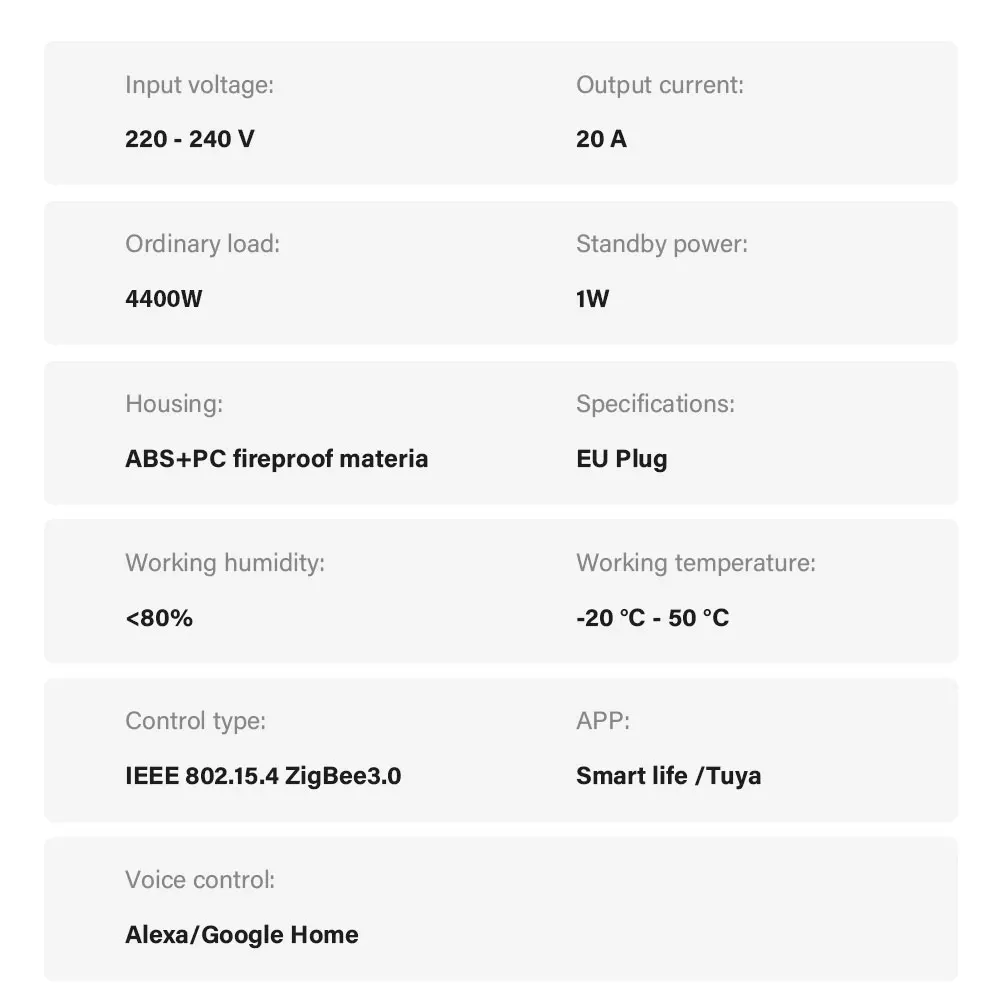
Task: Click the Working humidity label
Action: click(x=224, y=563)
